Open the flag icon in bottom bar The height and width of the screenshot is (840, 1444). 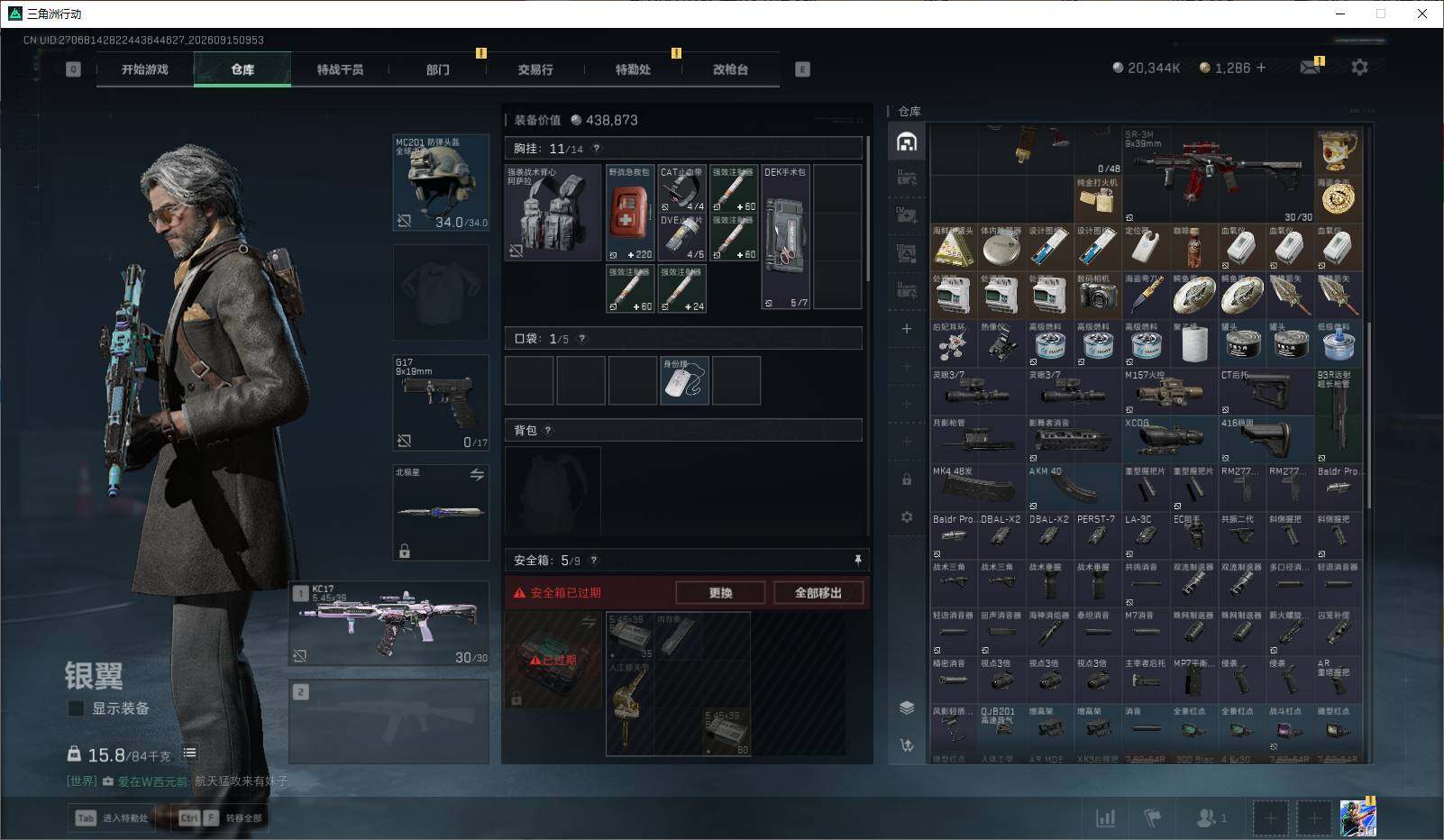tap(1152, 817)
